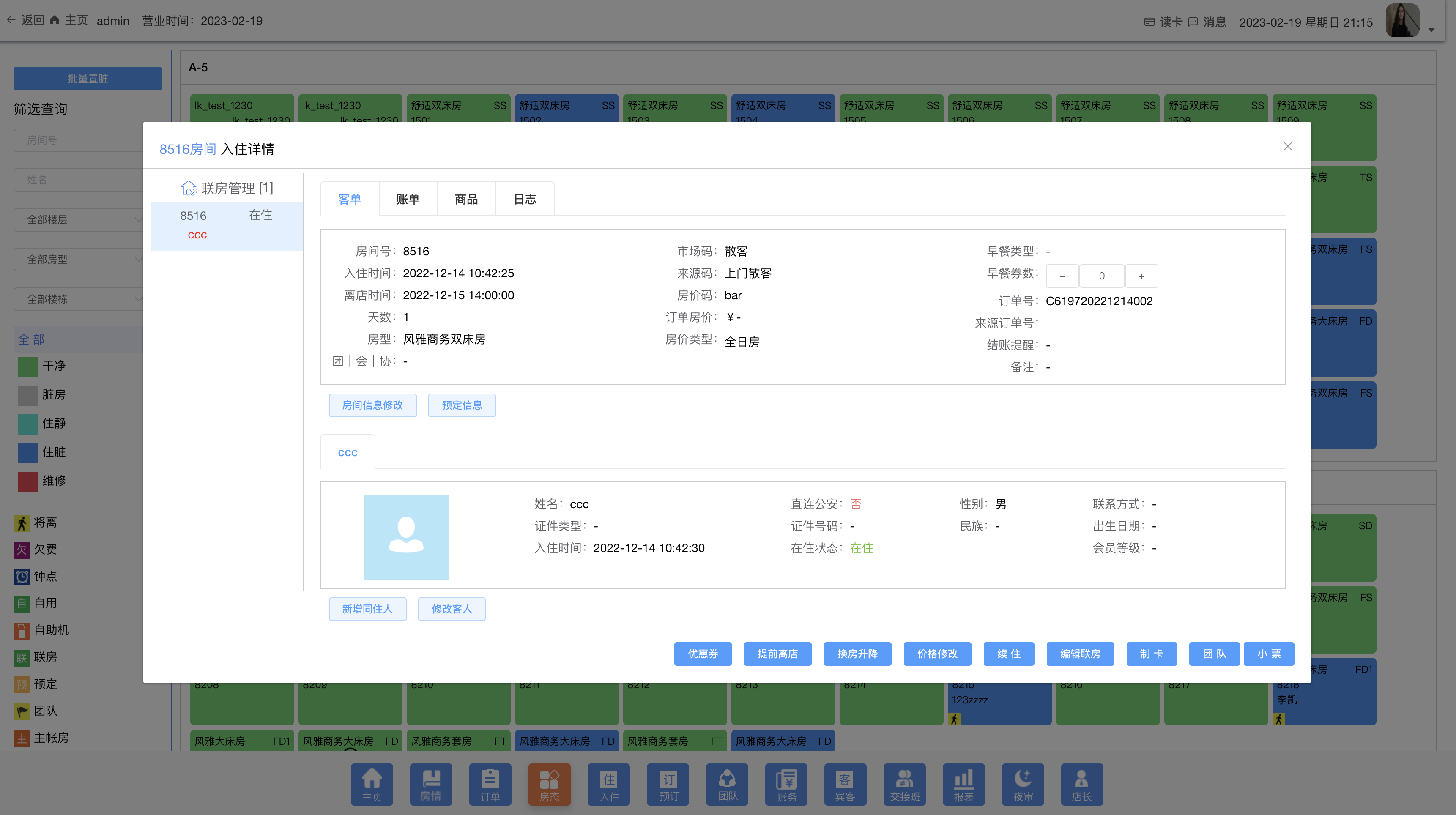Close the 入住详情 dialog
Viewport: 1456px width, 815px height.
[x=1288, y=146]
